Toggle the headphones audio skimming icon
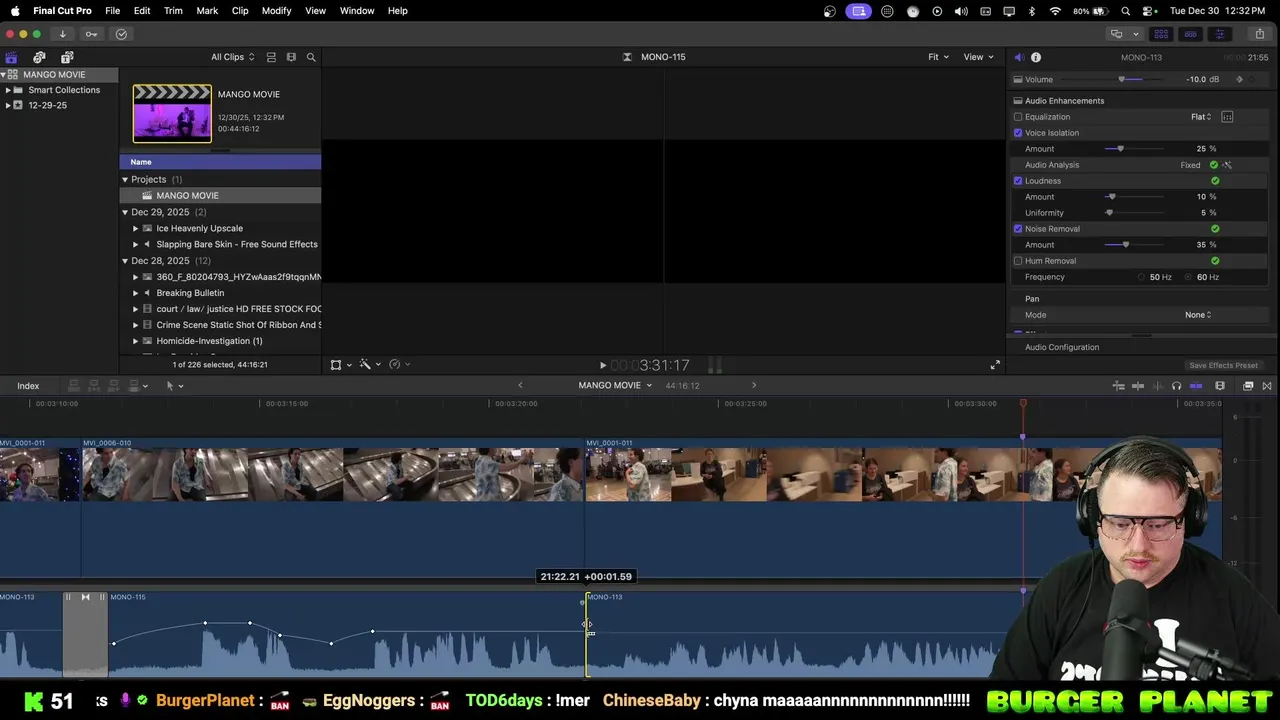Viewport: 1280px width, 720px height. point(1176,386)
